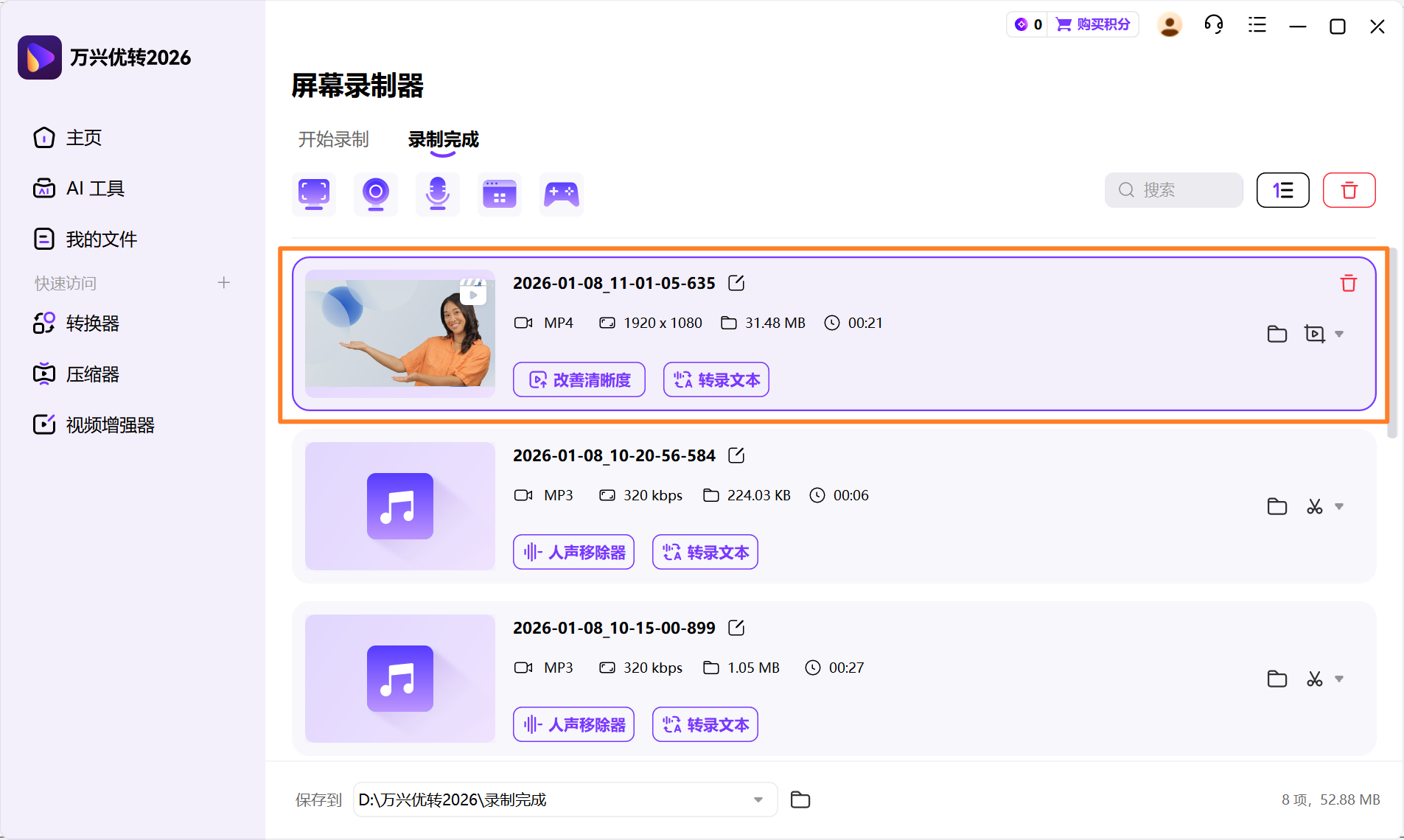Viewport: 1404px width, 840px height.
Task: Open the 转换器 converter tool
Action: point(92,323)
